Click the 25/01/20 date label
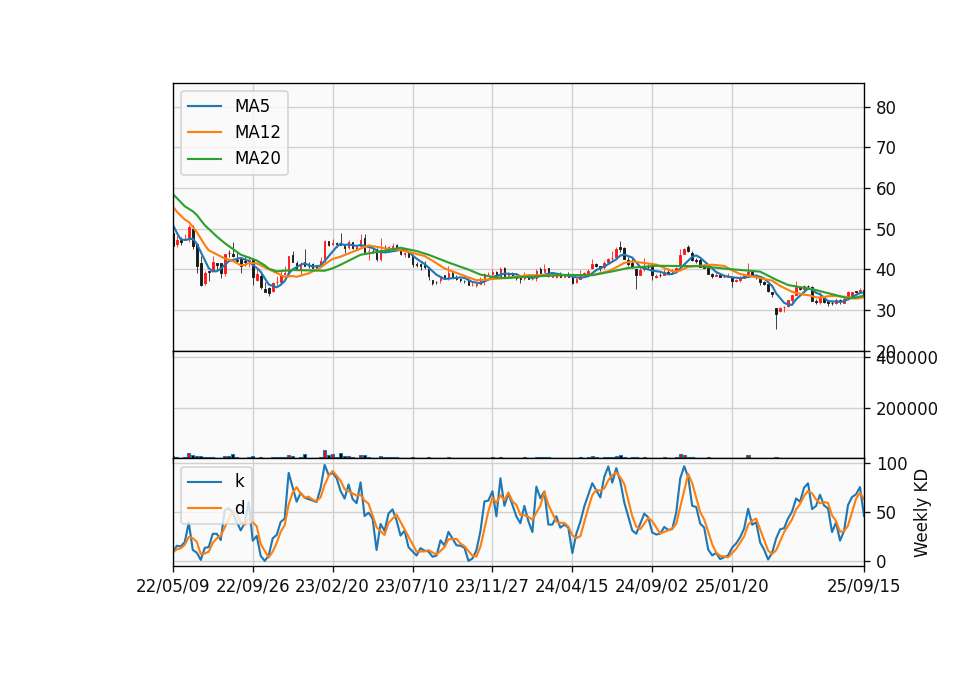This screenshot has height=690, width=960. click(732, 586)
